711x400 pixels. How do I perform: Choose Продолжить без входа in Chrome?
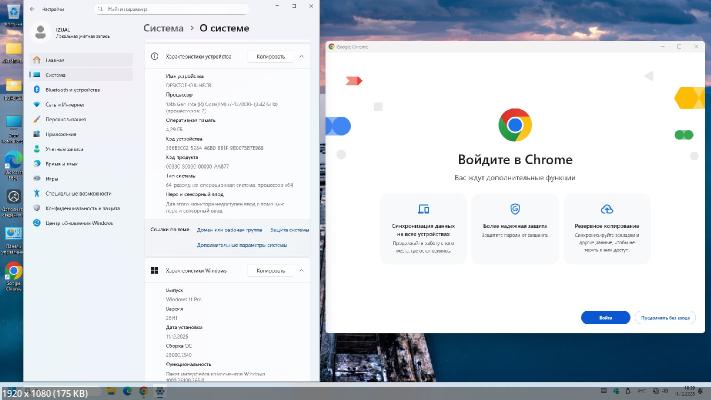(x=664, y=317)
